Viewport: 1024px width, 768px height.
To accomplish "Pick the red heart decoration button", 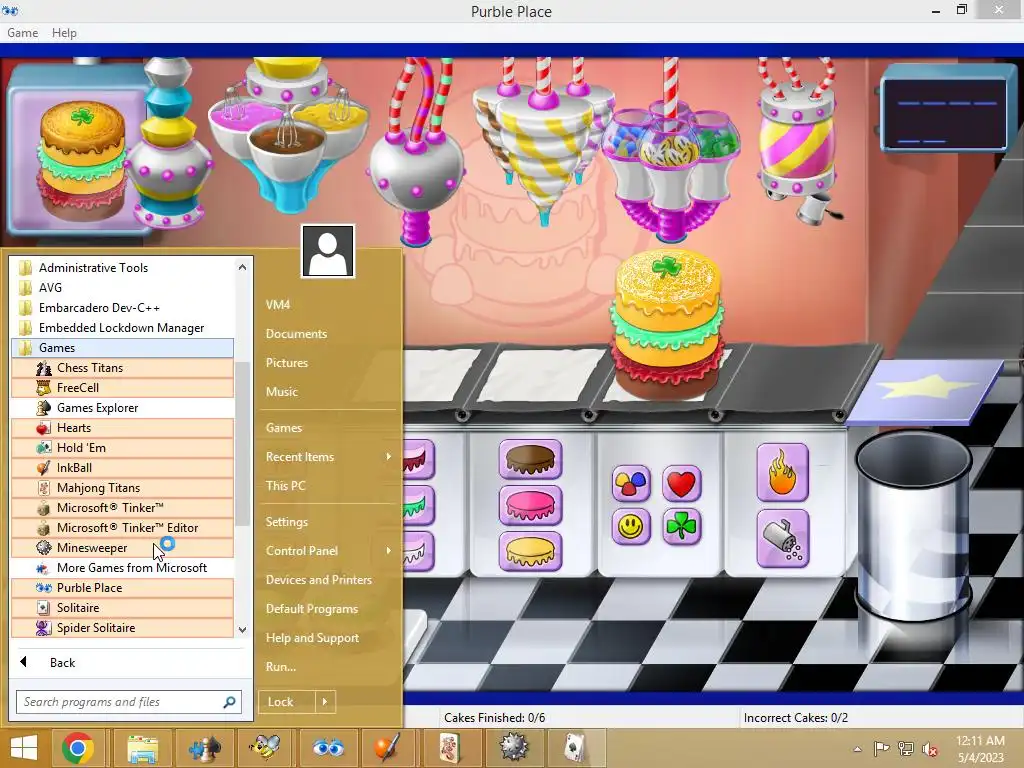I will coord(681,483).
